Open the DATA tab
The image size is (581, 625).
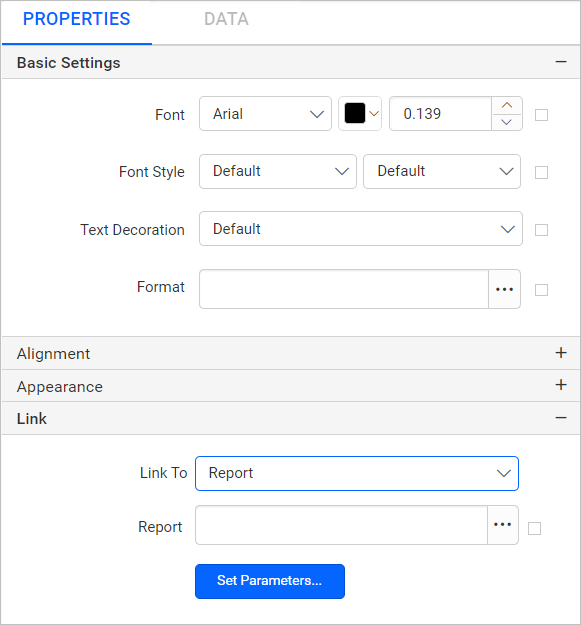click(x=226, y=19)
